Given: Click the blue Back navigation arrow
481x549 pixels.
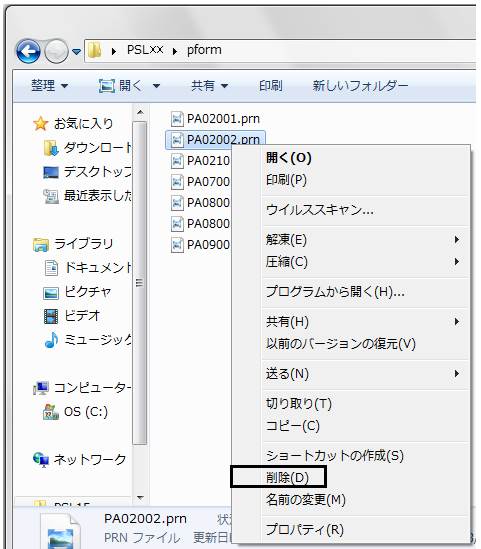Looking at the screenshot, I should pos(28,51).
